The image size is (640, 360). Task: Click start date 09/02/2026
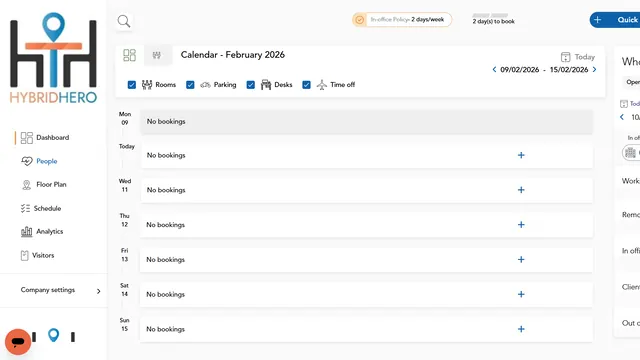pyautogui.click(x=520, y=70)
